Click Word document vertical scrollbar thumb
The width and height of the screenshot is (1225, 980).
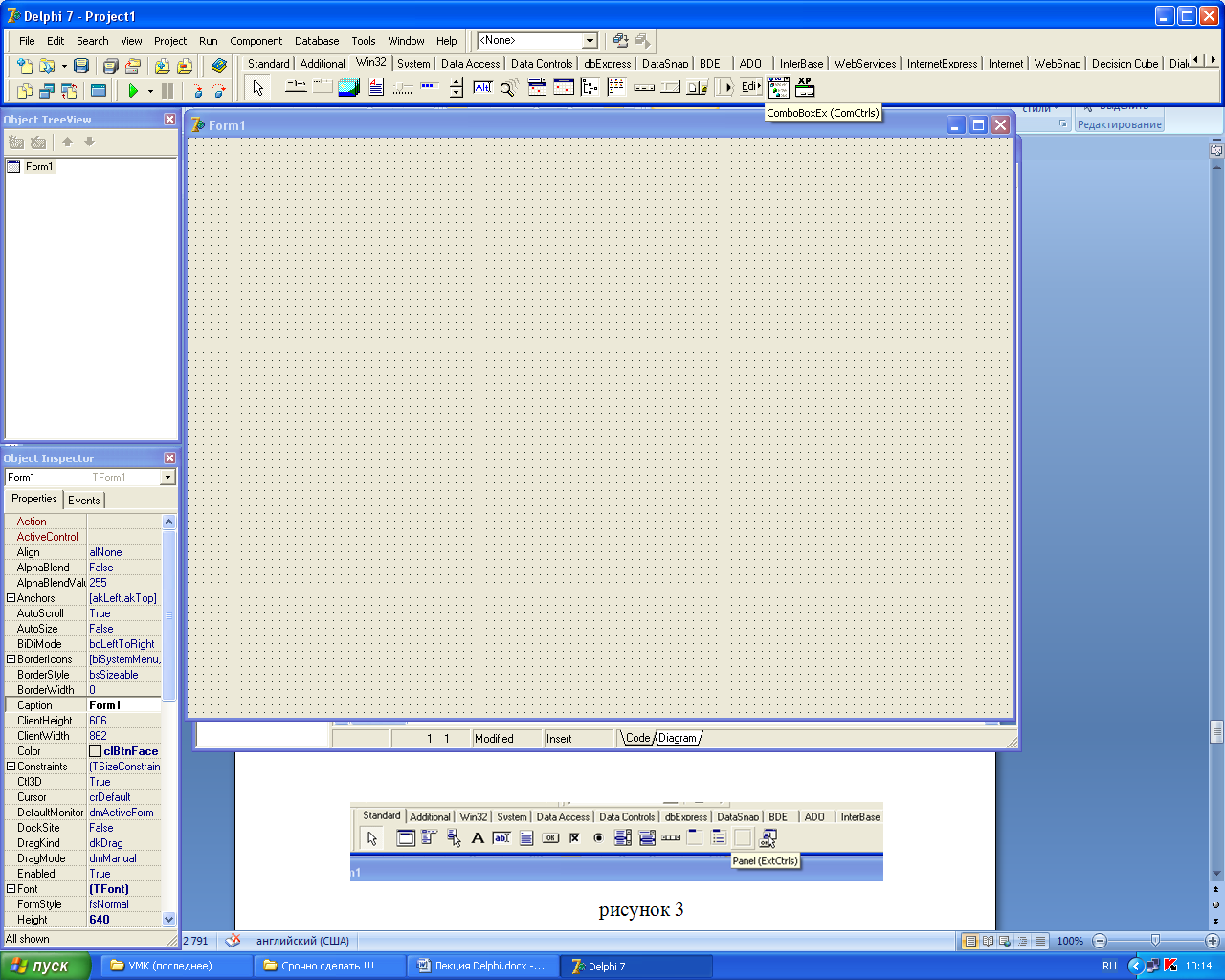pyautogui.click(x=1216, y=732)
